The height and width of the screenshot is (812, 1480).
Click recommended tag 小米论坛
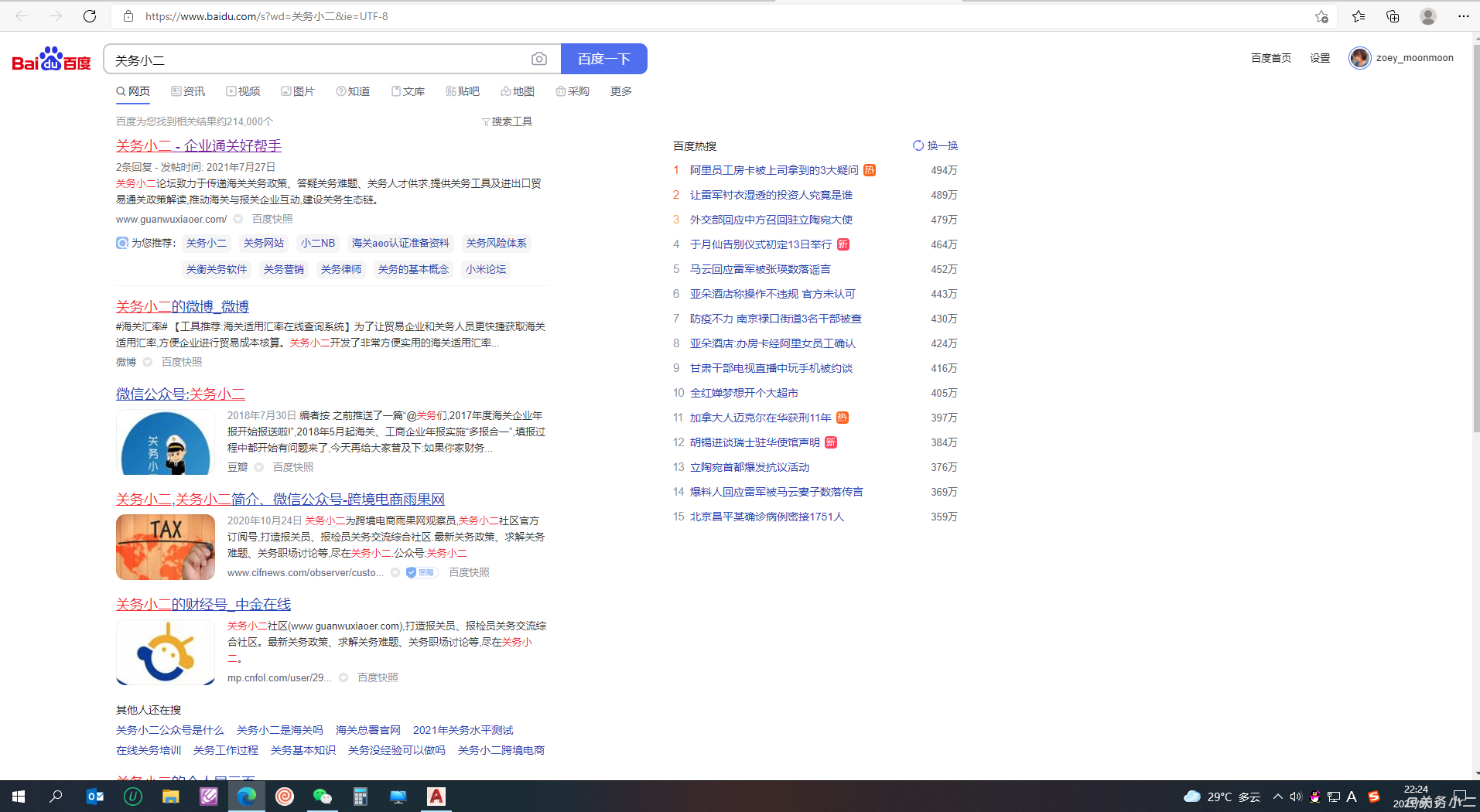[x=486, y=269]
